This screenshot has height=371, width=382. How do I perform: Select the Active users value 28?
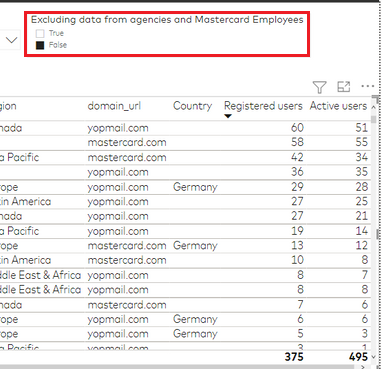click(361, 187)
